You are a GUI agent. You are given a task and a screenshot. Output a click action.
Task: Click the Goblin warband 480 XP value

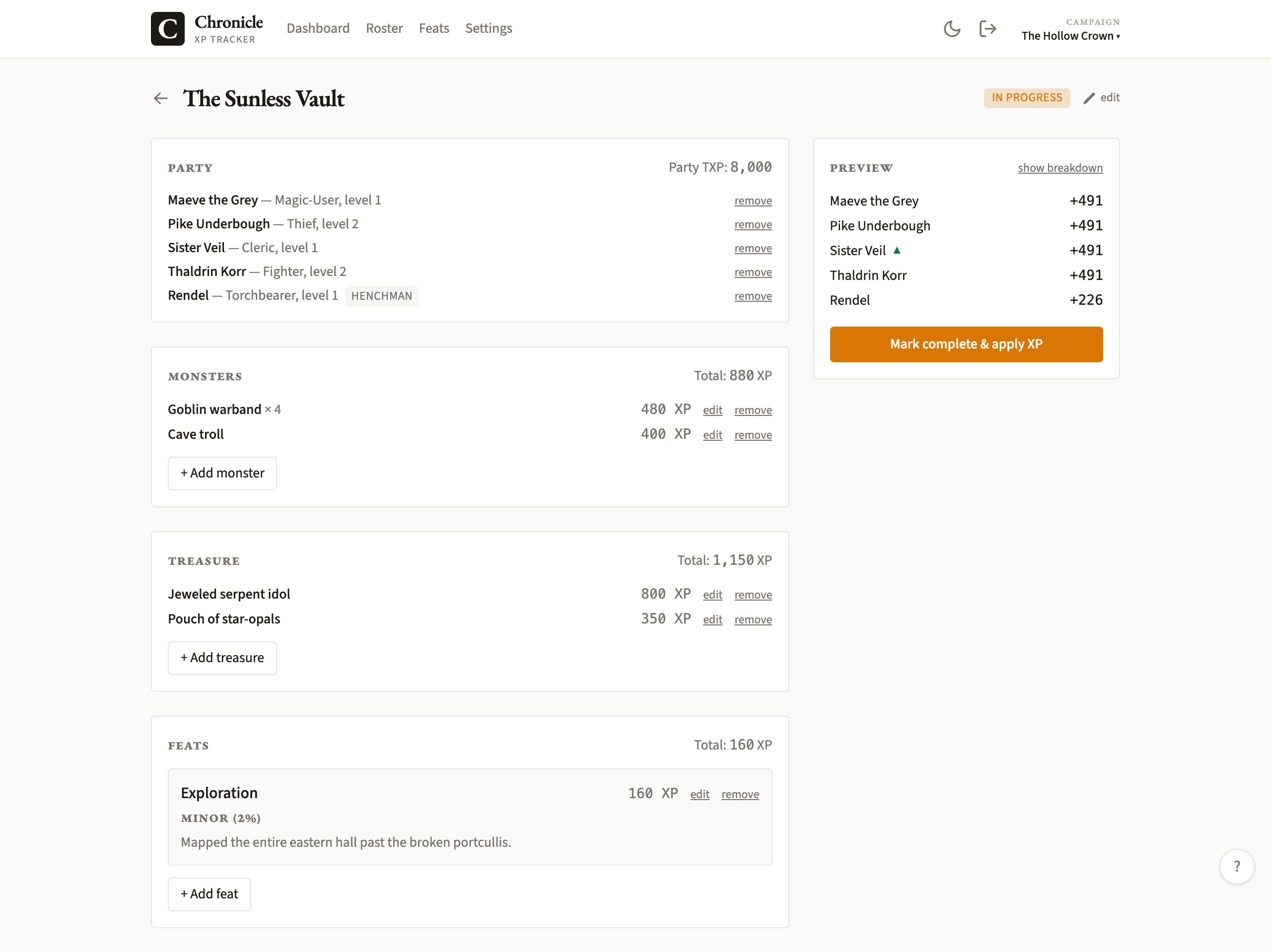tap(665, 409)
